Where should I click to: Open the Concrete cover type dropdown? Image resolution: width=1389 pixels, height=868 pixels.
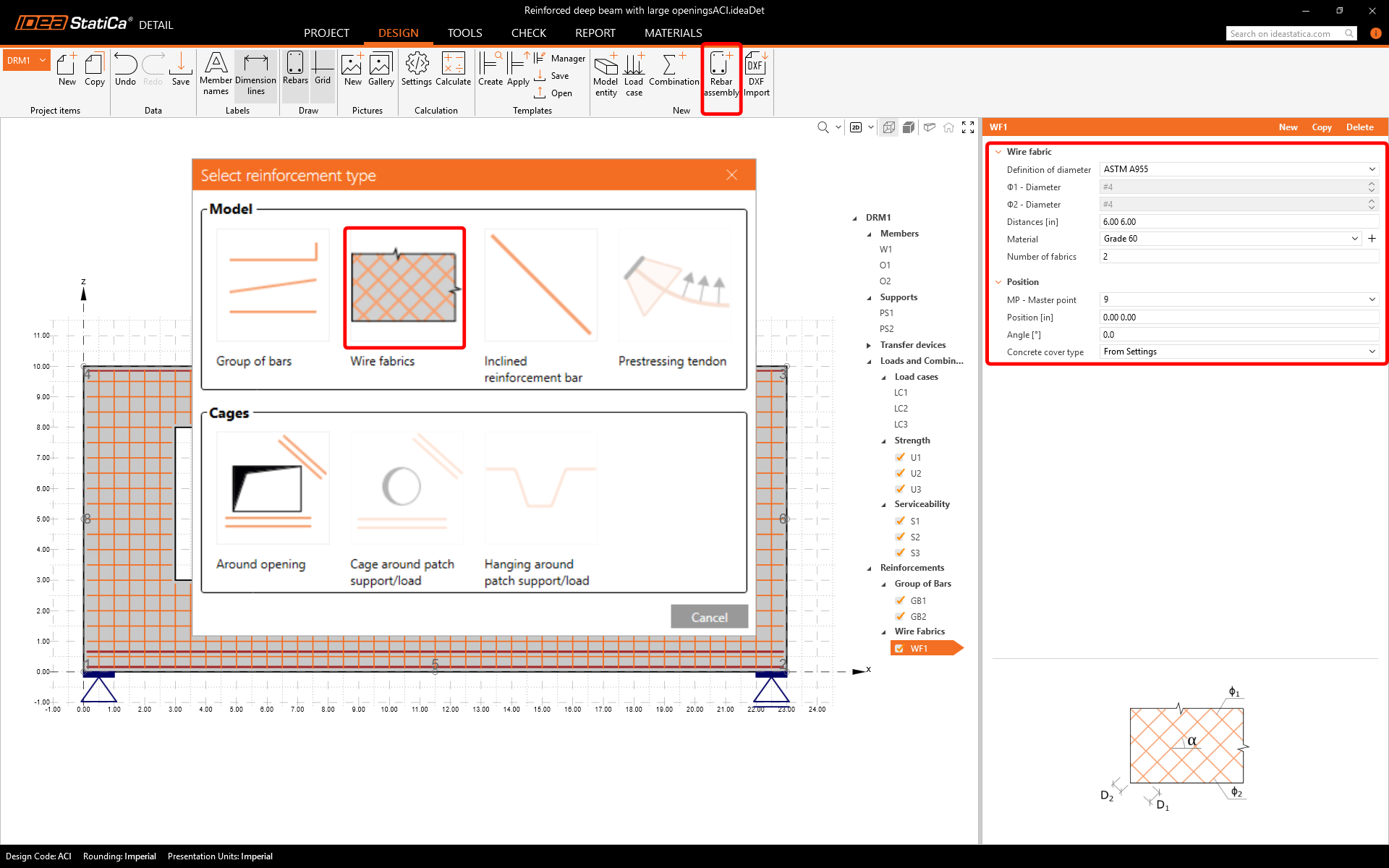pyautogui.click(x=1239, y=352)
